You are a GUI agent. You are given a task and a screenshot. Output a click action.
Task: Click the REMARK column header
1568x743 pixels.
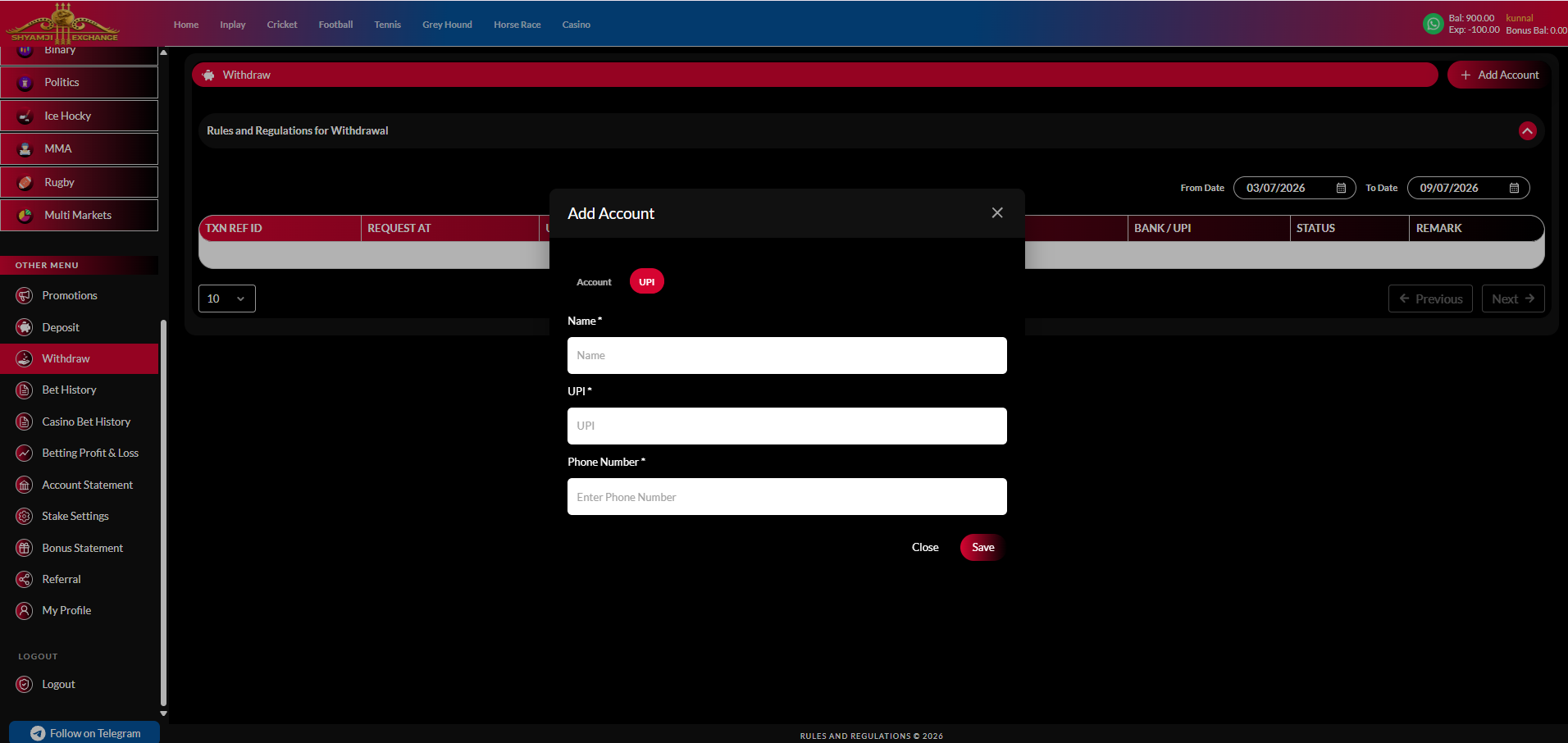[x=1476, y=228]
